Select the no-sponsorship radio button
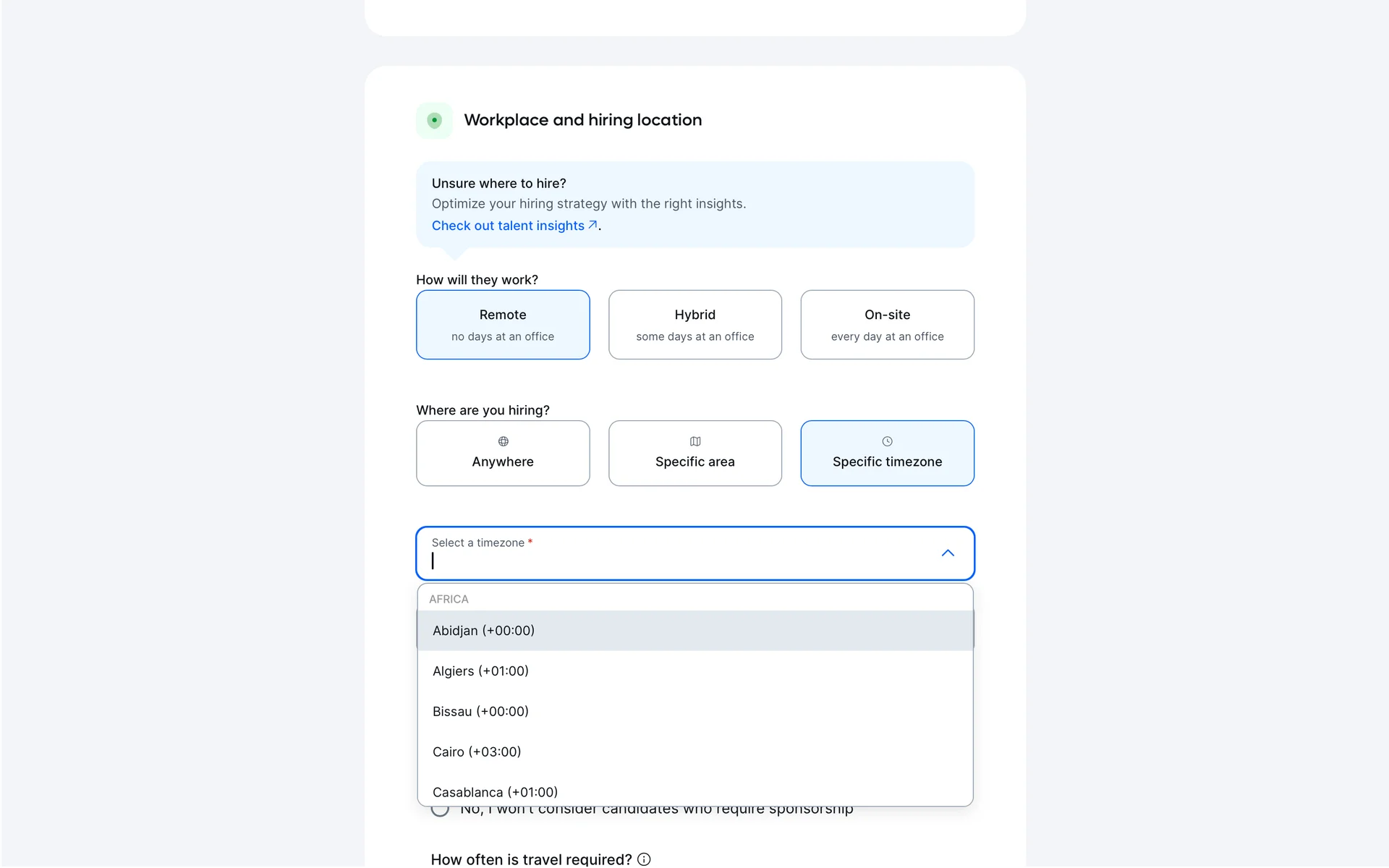This screenshot has width=1389, height=868. [x=440, y=810]
